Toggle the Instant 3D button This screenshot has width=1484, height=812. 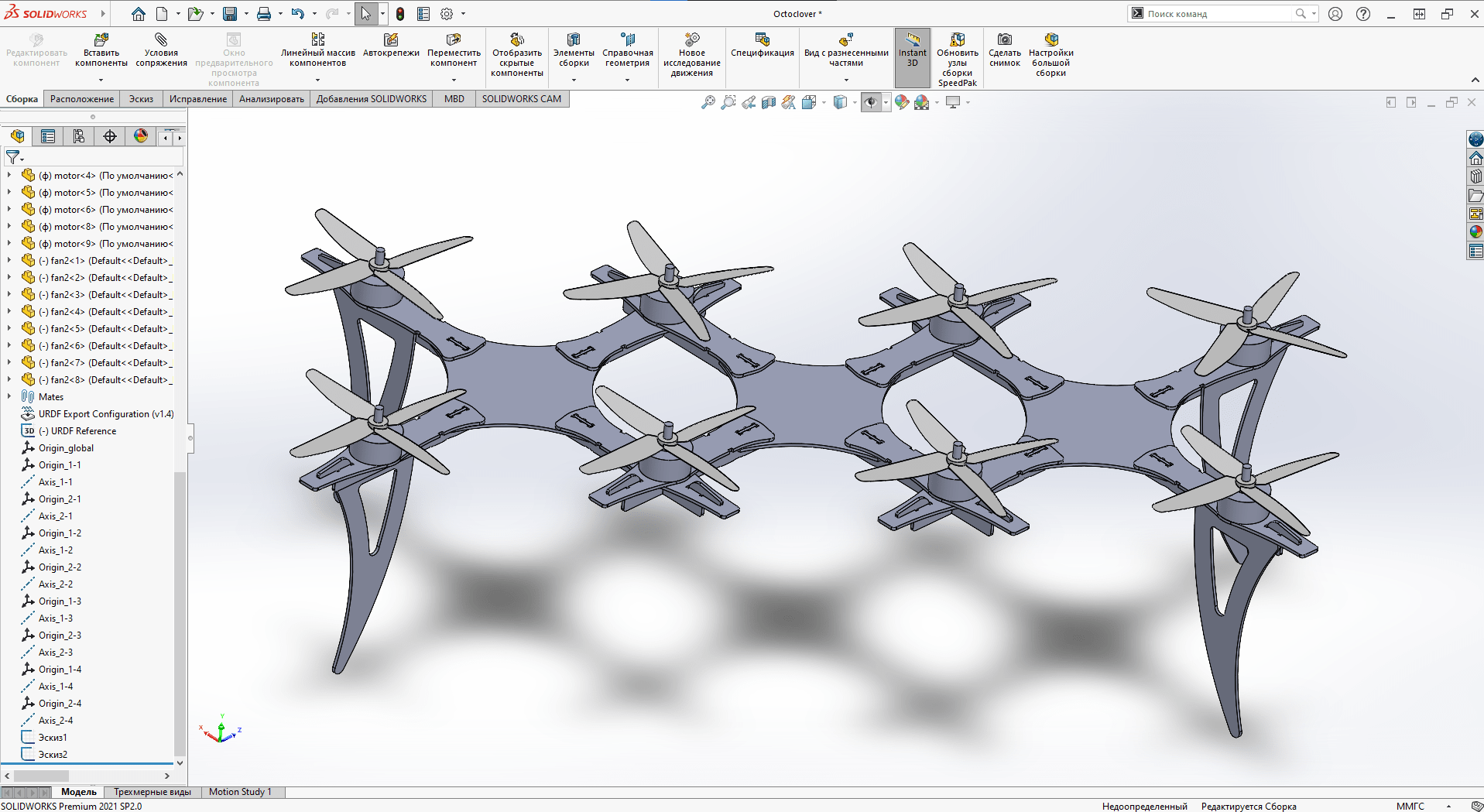[912, 50]
